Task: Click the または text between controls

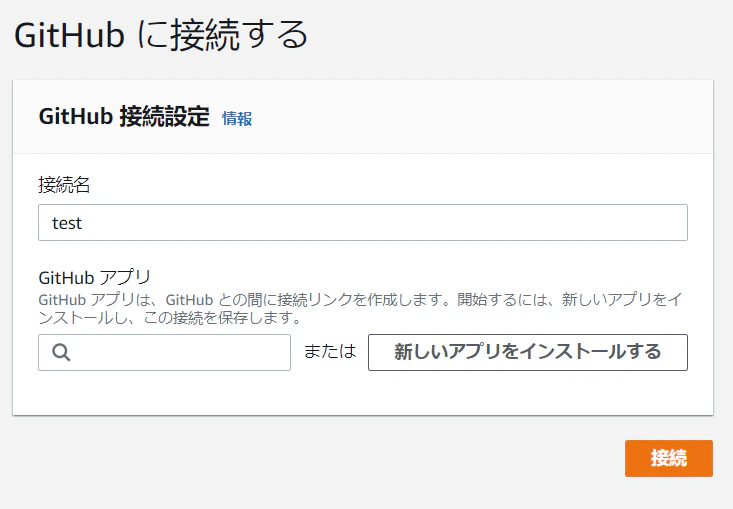Action: pos(330,351)
